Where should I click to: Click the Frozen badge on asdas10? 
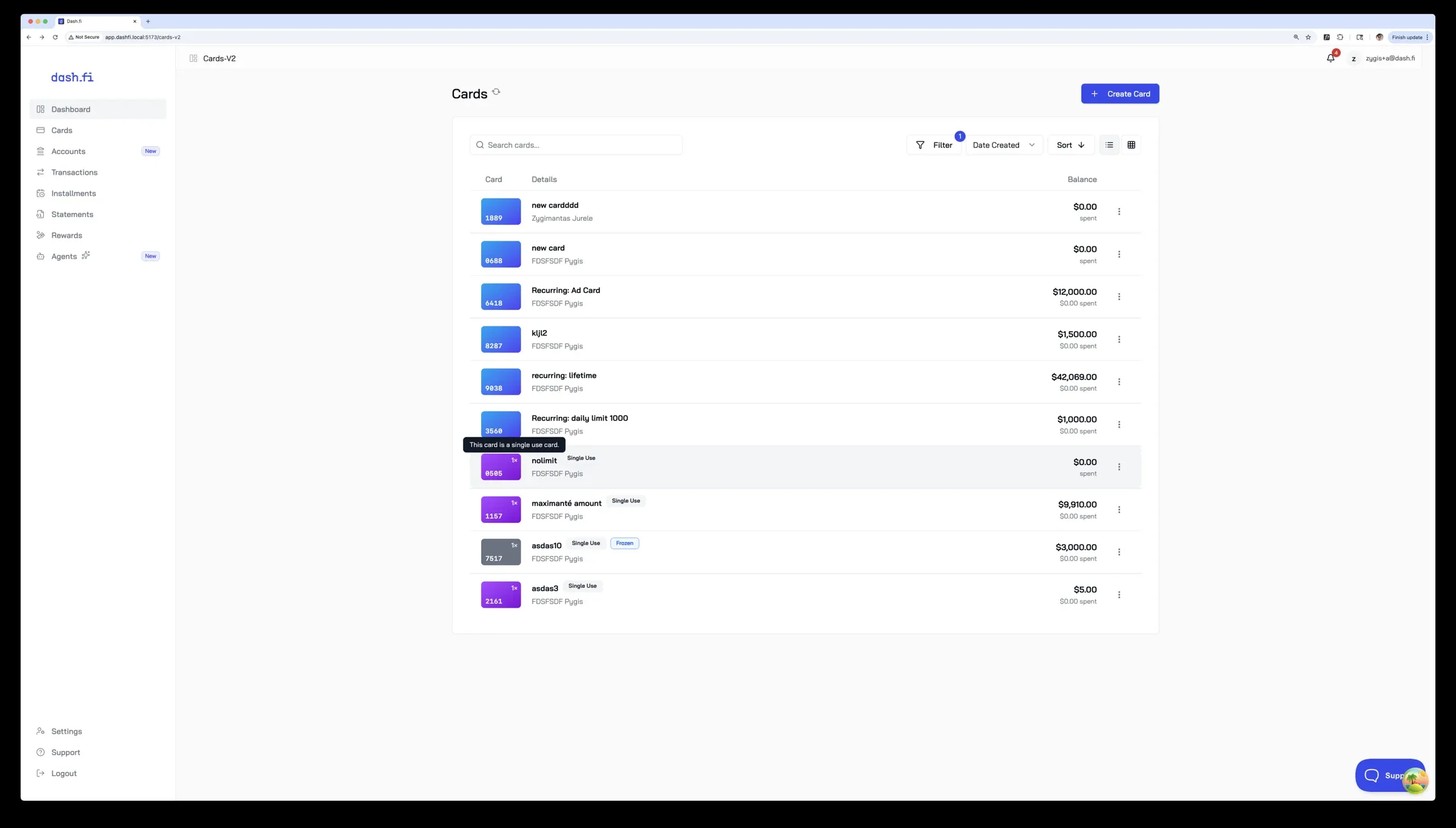tap(624, 544)
